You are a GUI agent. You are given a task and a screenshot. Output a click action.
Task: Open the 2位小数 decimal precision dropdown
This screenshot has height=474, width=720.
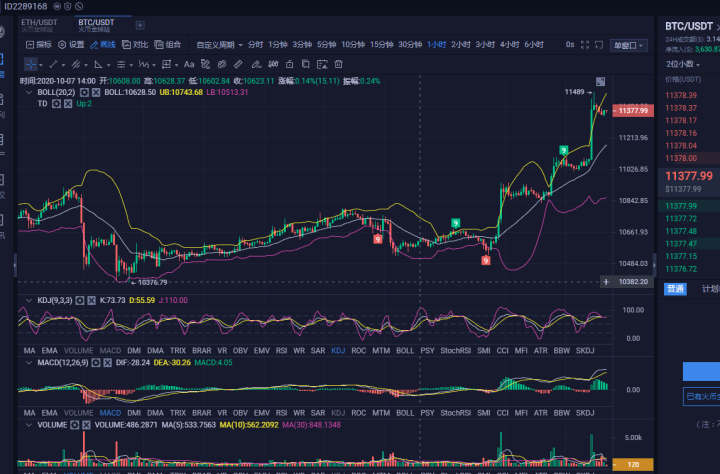coord(685,64)
